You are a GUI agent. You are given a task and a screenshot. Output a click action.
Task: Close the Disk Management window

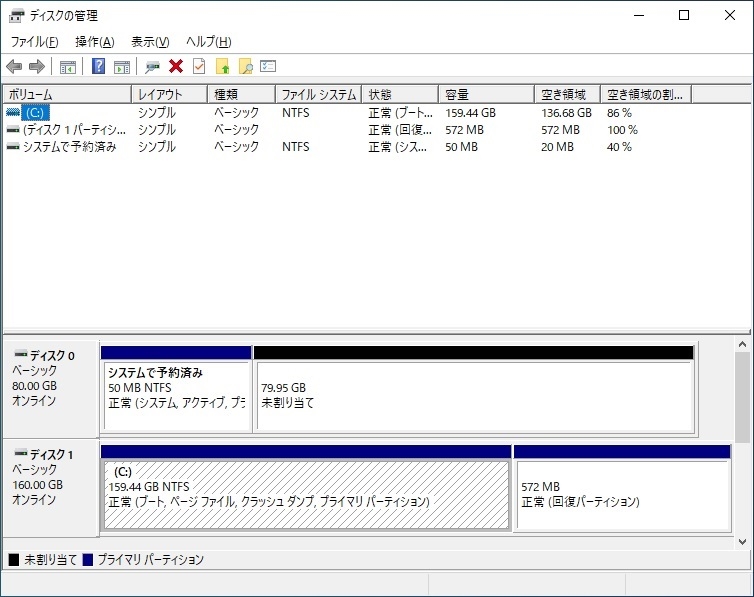pyautogui.click(x=729, y=15)
